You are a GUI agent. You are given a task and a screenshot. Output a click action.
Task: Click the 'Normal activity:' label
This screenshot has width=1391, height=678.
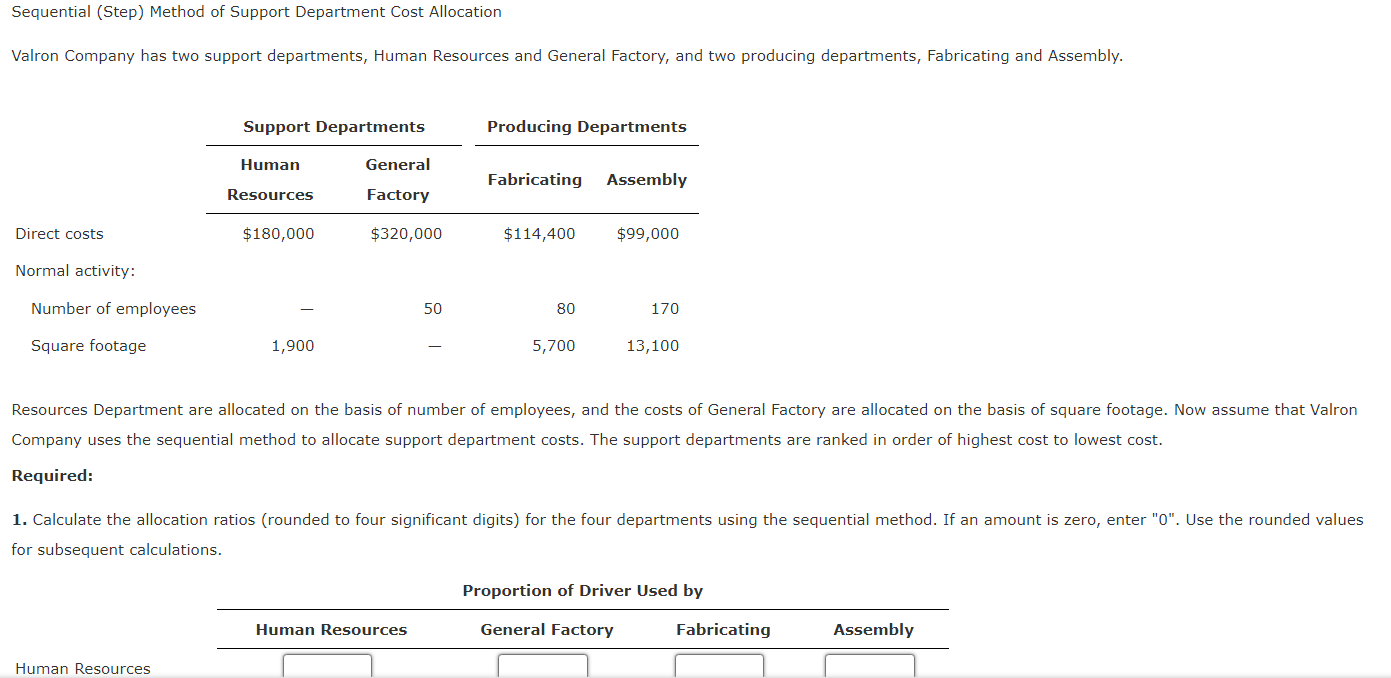(75, 271)
